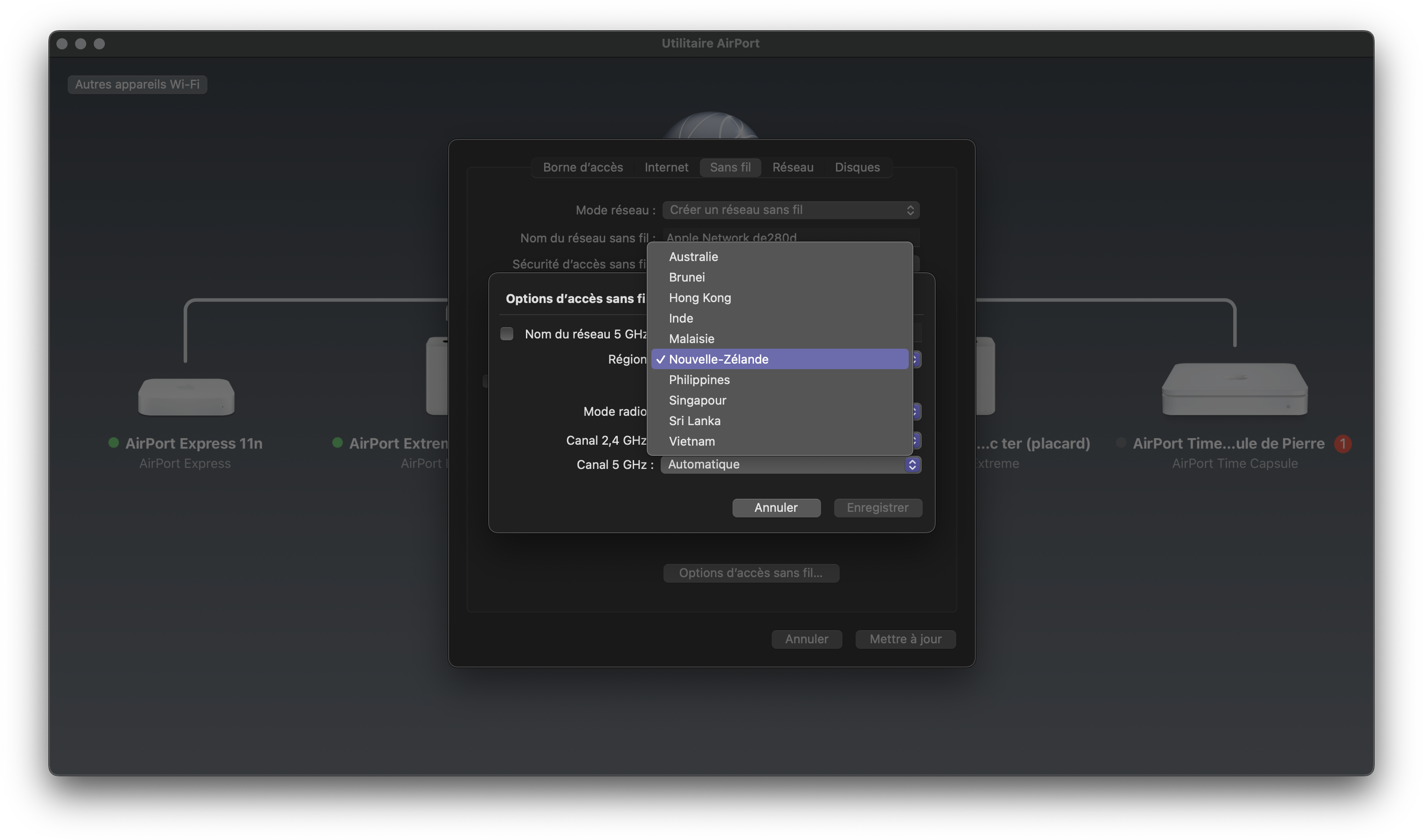This screenshot has height=840, width=1423.
Task: Pick Philippines in the region menu
Action: pos(780,380)
